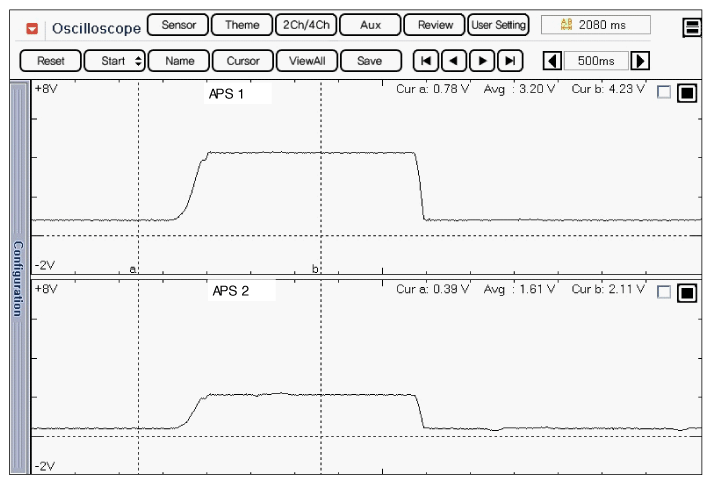Open the Sensor menu
Screen dimensions: 712x484
click(x=178, y=25)
